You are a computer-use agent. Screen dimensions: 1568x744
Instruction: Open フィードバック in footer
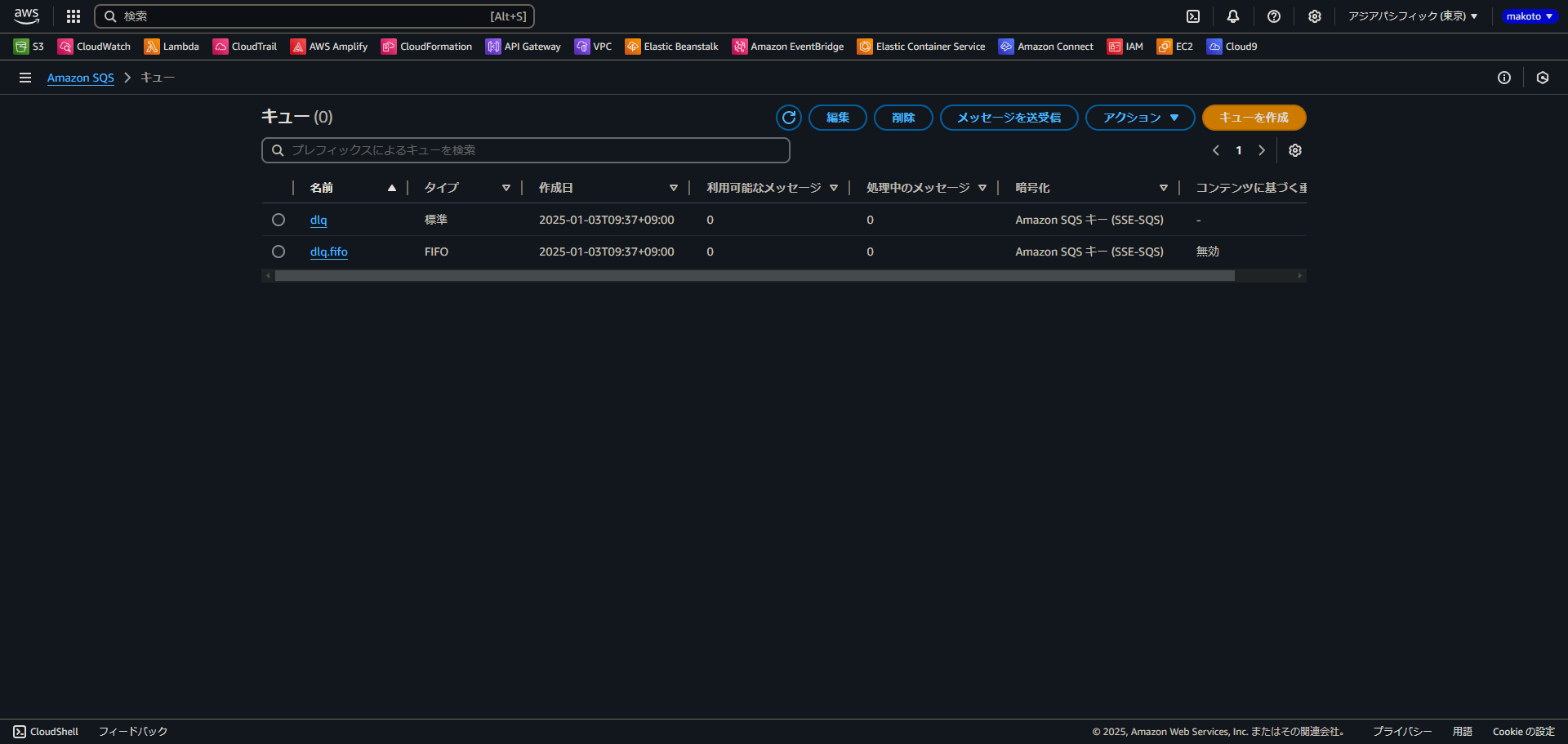[133, 732]
